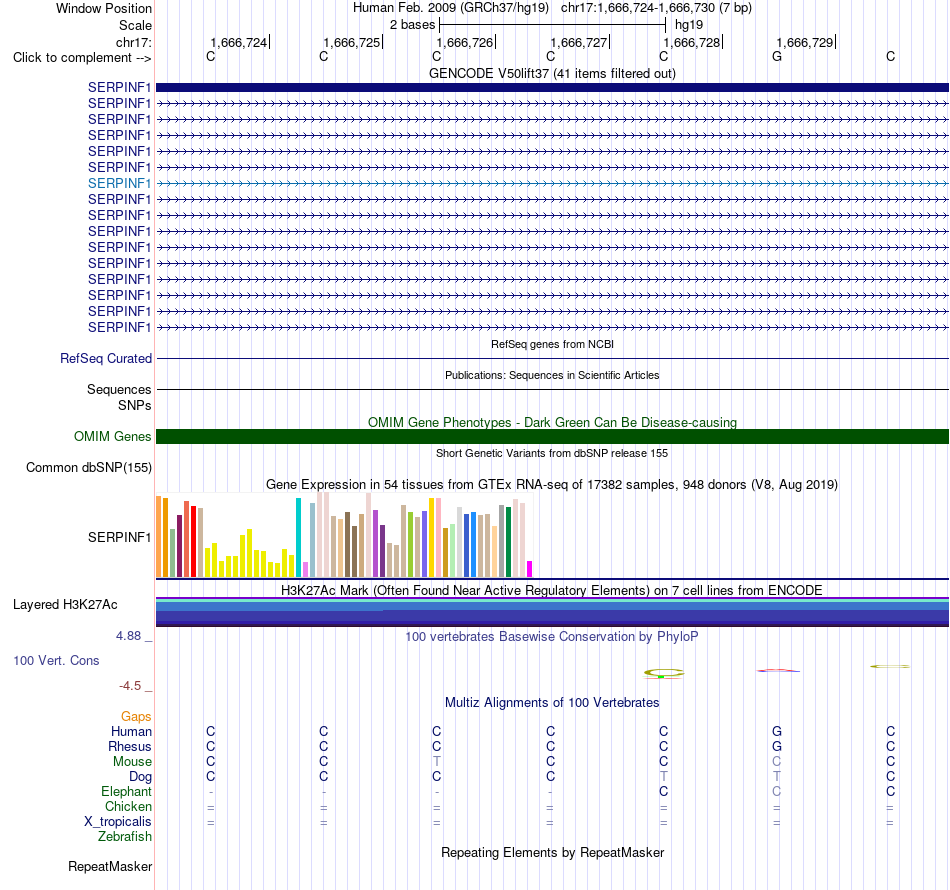Viewport: 950px width, 890px height.
Task: Click the light-blue SERPINF1 intron arrow line
Action: 552,183
